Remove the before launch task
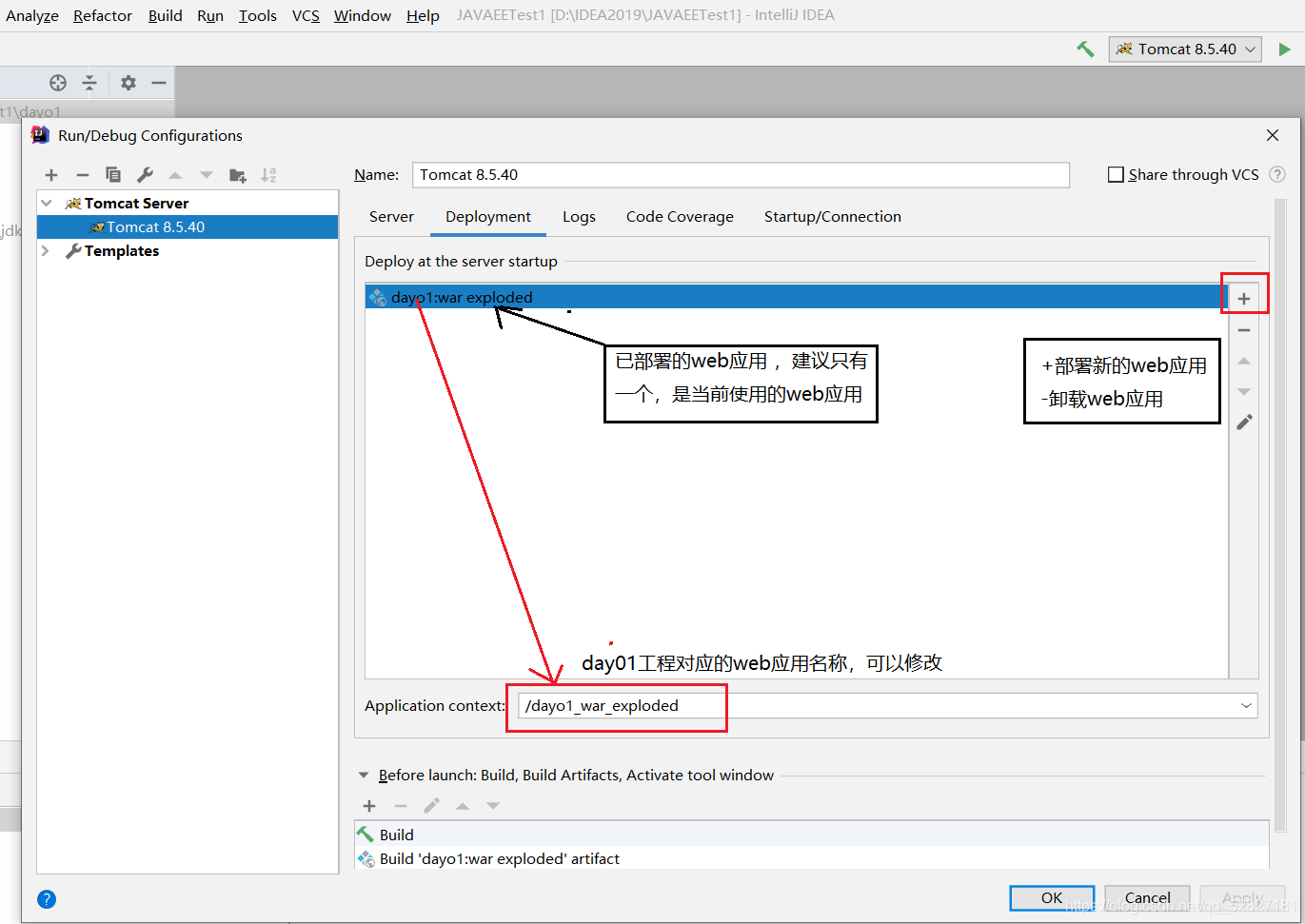 click(401, 806)
